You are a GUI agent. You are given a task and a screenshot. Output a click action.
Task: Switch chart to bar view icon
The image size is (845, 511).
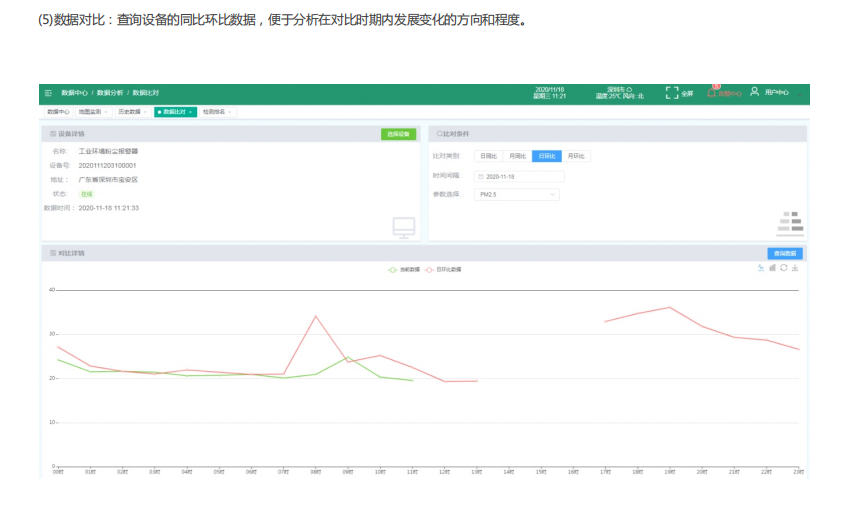coord(772,267)
